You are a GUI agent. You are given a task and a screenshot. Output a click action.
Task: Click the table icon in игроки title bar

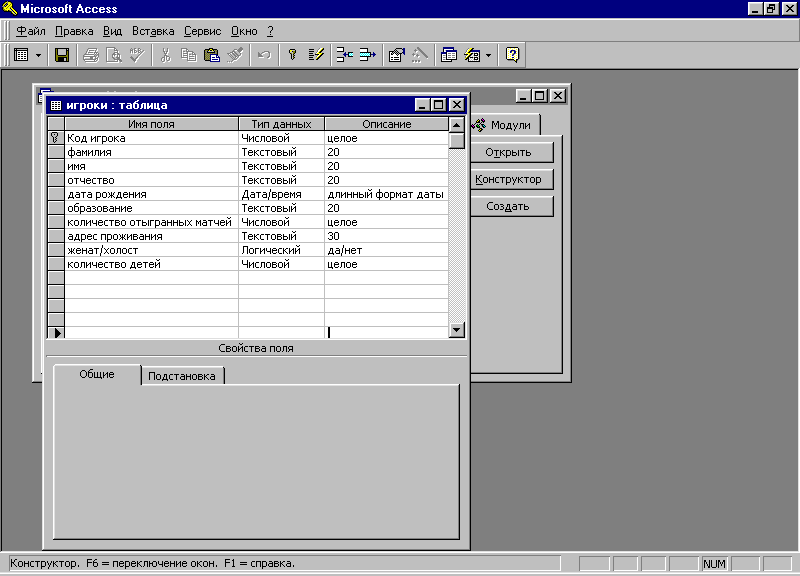[56, 105]
